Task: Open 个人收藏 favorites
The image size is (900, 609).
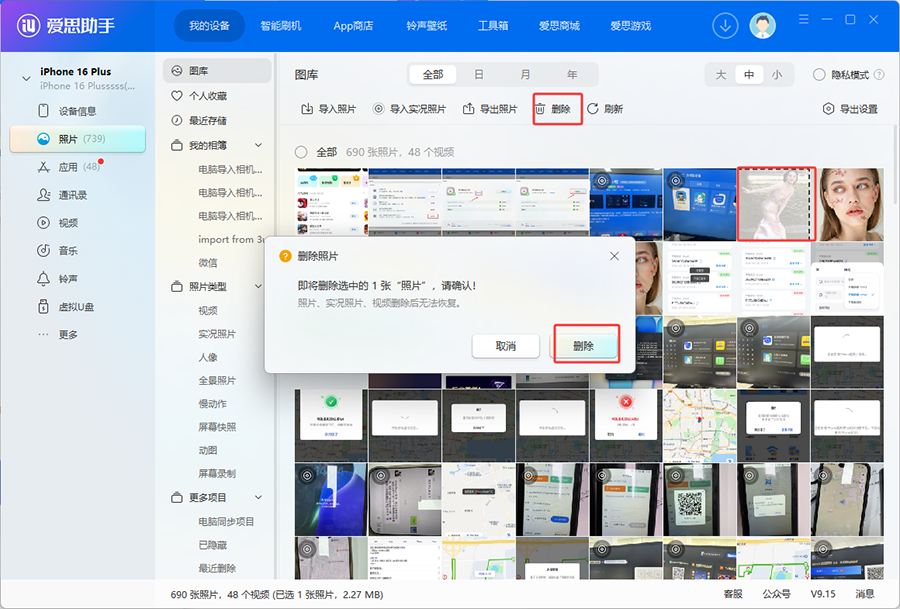Action: [199, 96]
